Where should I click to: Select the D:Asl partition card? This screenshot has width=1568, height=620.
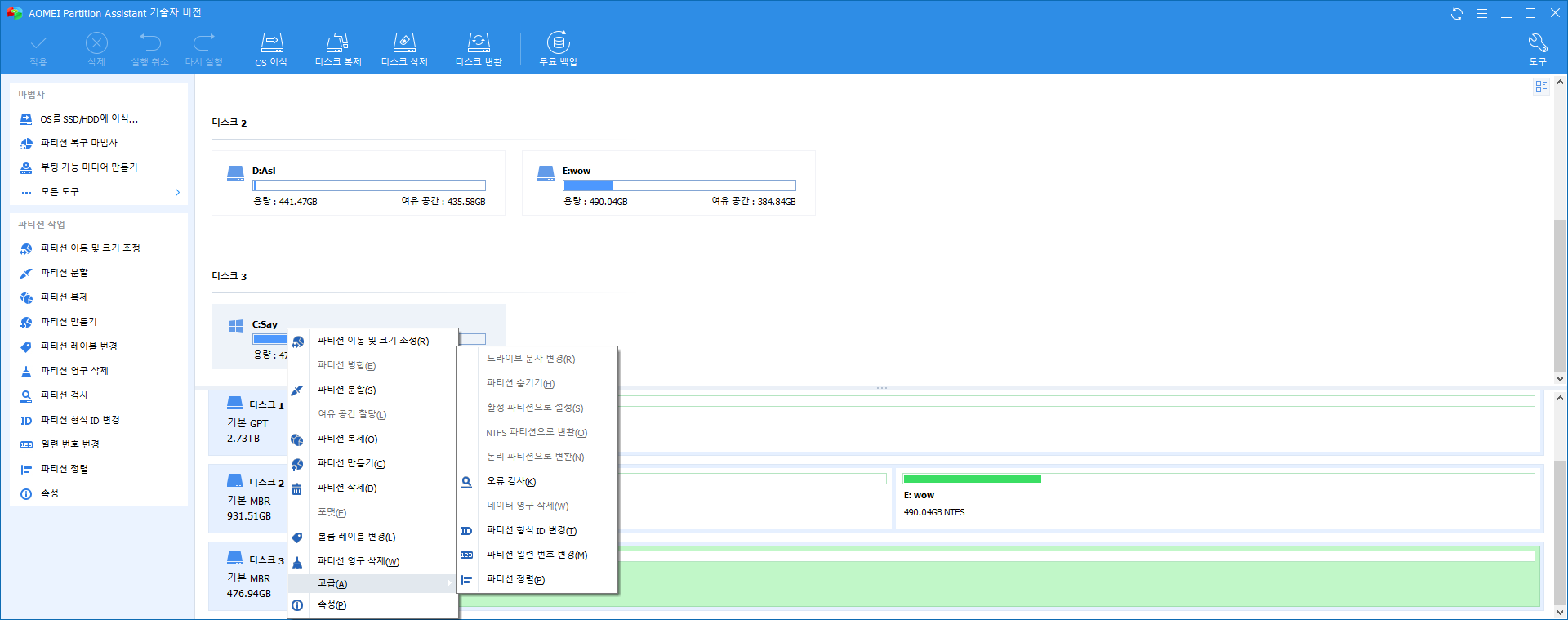pos(358,183)
